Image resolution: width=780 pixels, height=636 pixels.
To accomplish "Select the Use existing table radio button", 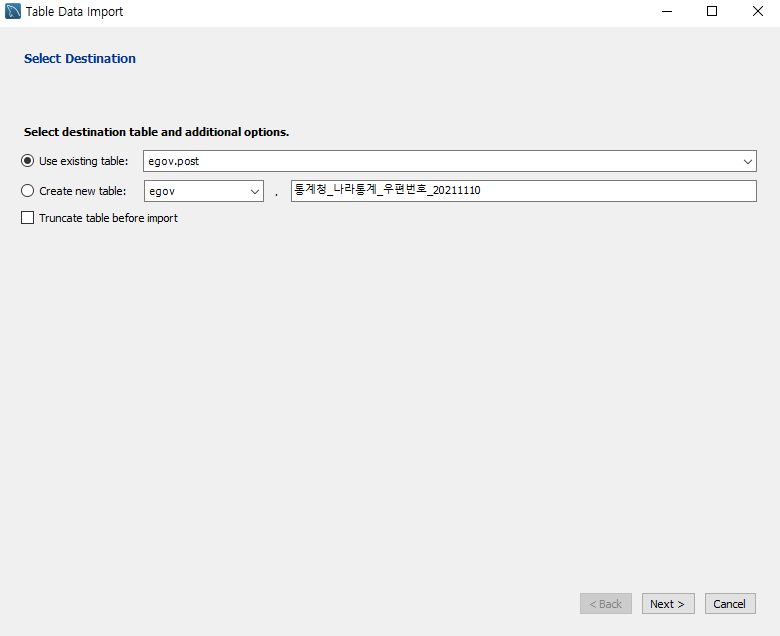I will click(x=27, y=161).
